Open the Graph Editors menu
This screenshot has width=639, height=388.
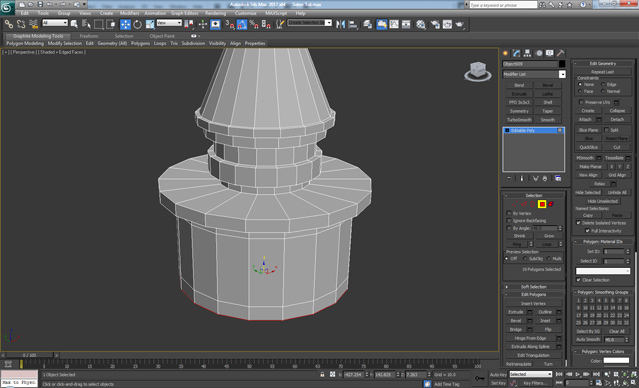click(185, 13)
